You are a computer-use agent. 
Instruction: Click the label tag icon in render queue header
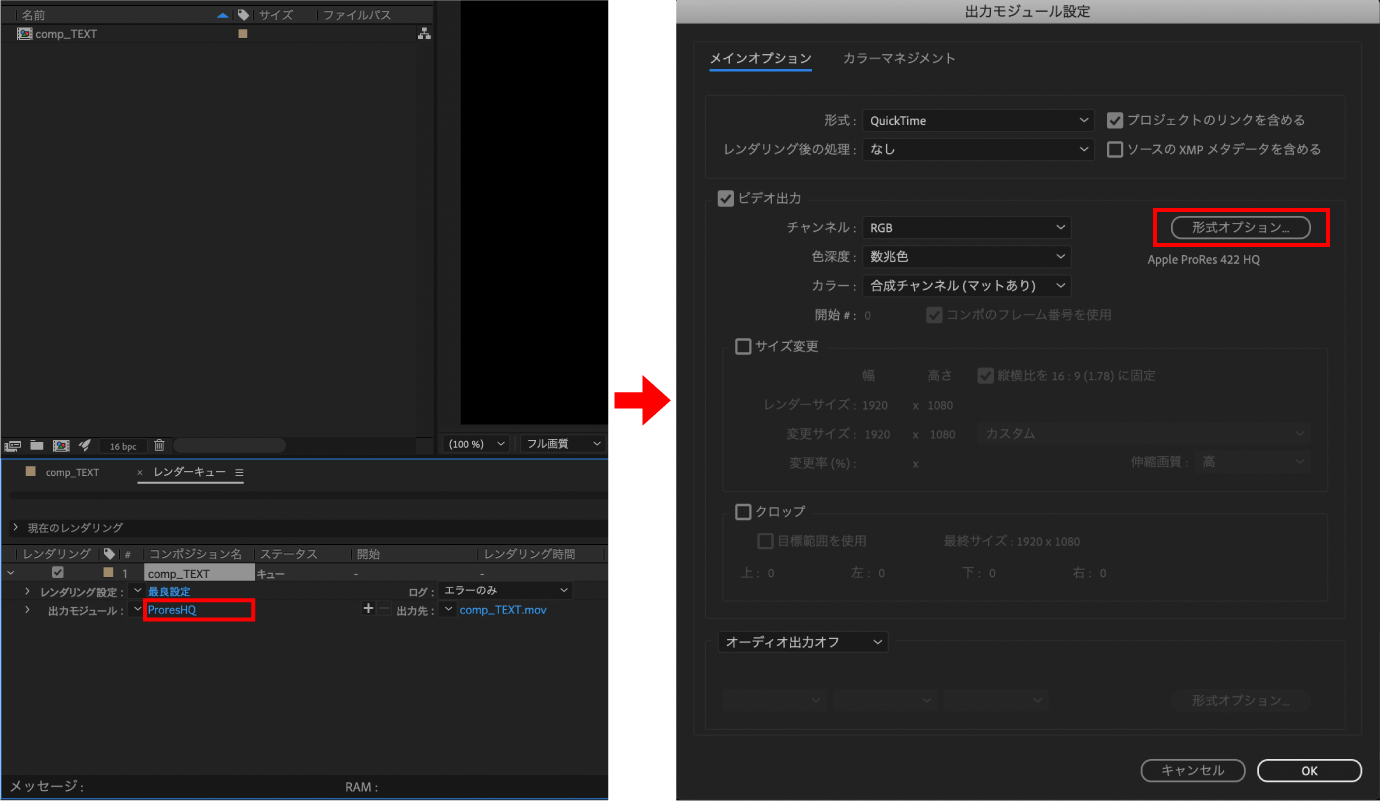point(109,554)
